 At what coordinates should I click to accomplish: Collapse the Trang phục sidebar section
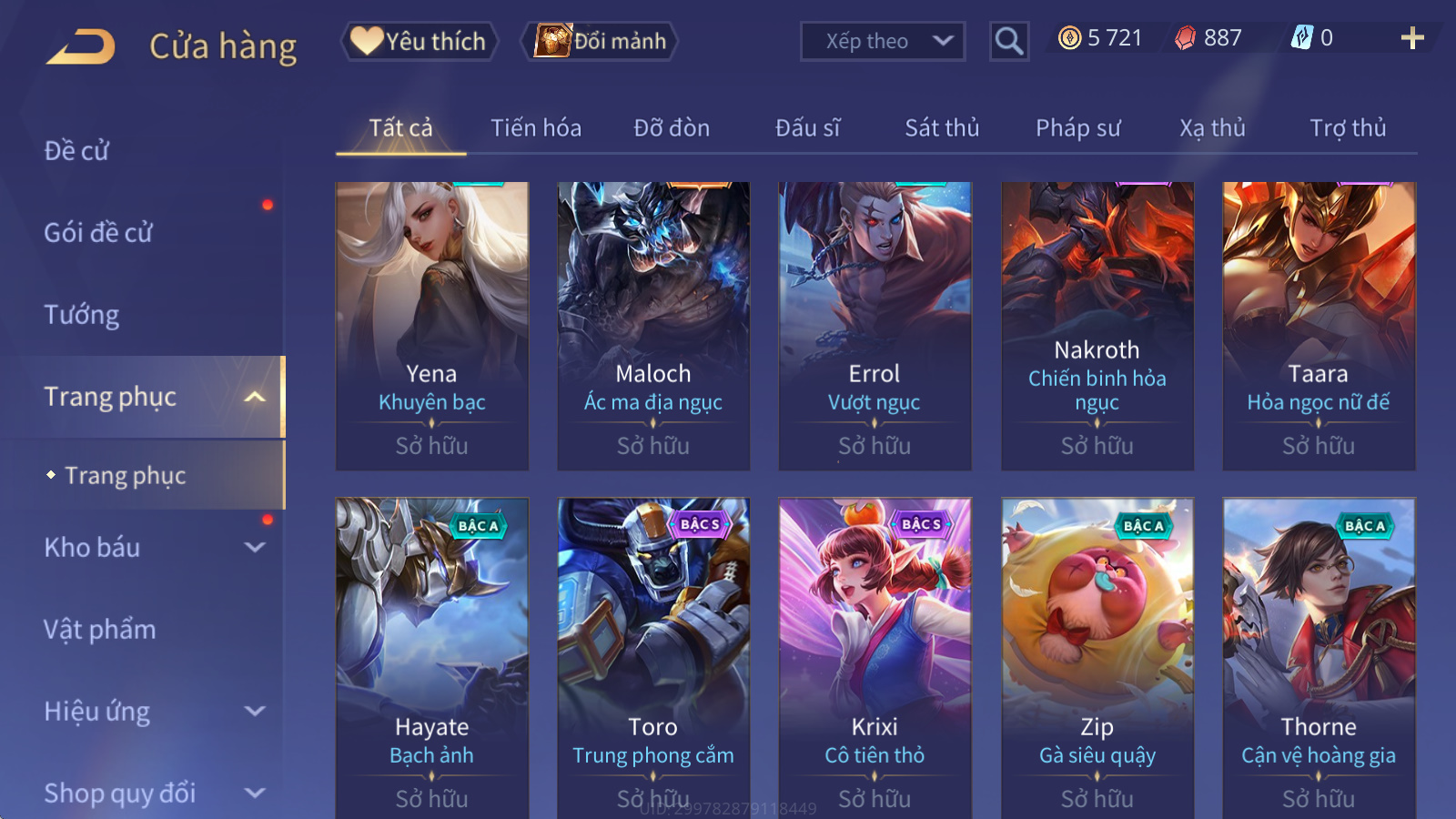256,397
